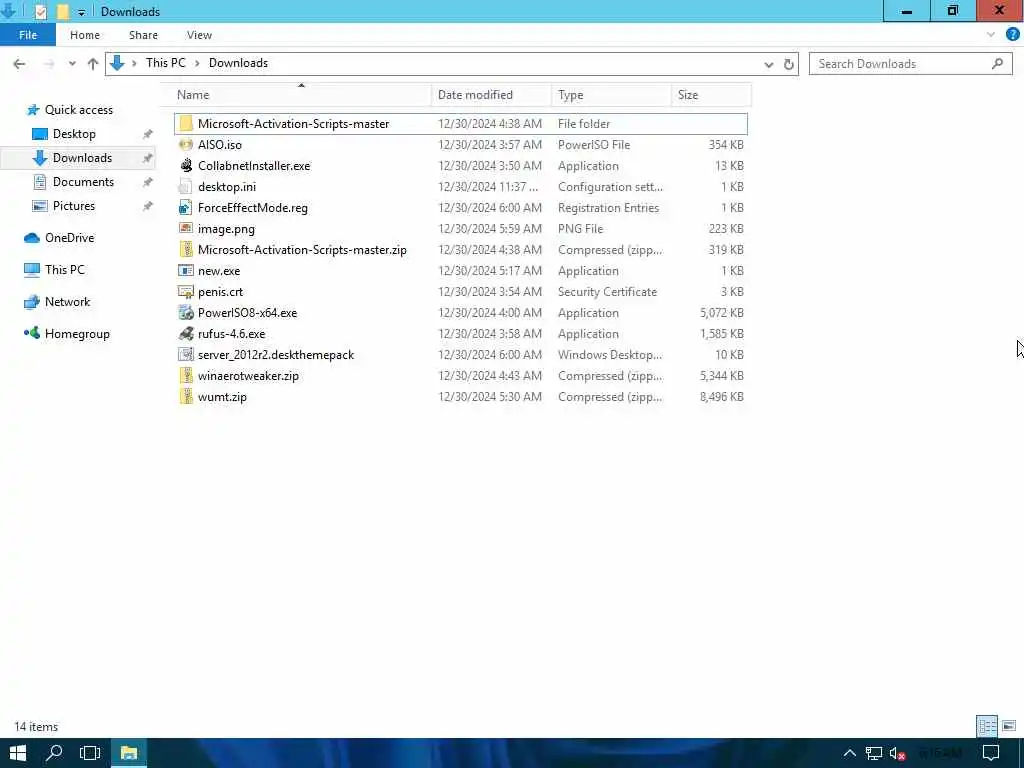Select the ForceEffectMode.reg registry icon
The width and height of the screenshot is (1024, 768).
click(186, 208)
